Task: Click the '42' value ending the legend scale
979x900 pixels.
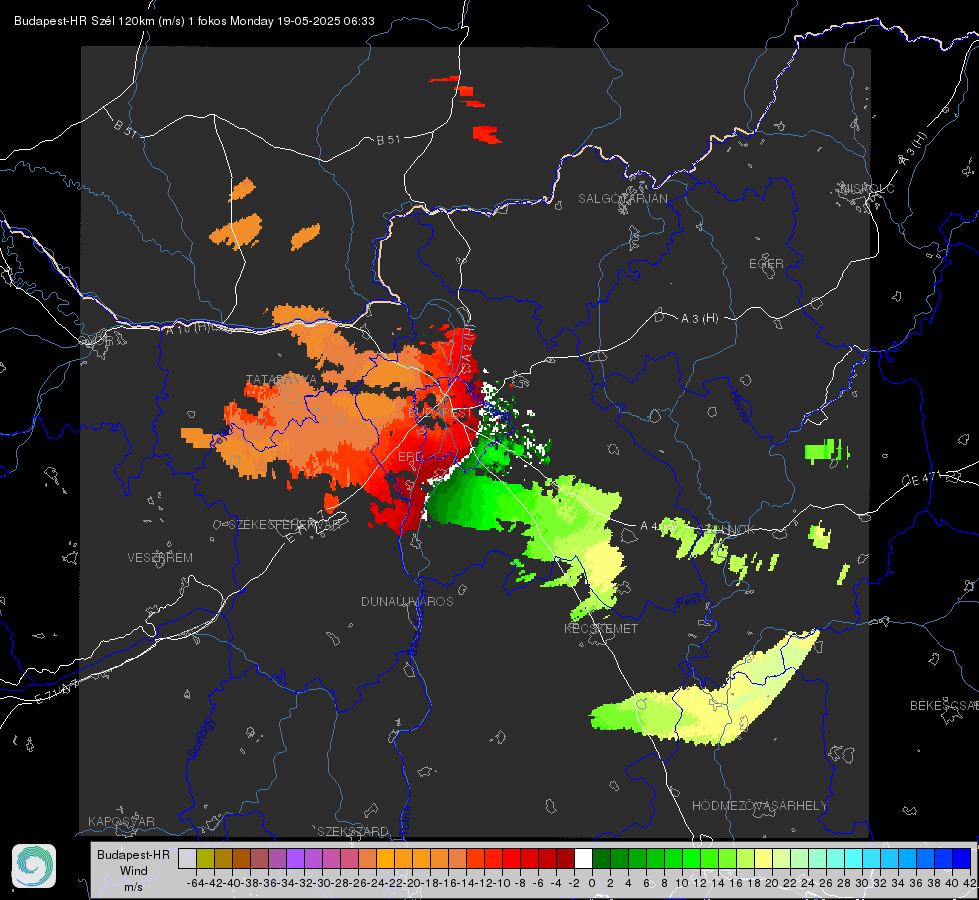Action: point(969,883)
